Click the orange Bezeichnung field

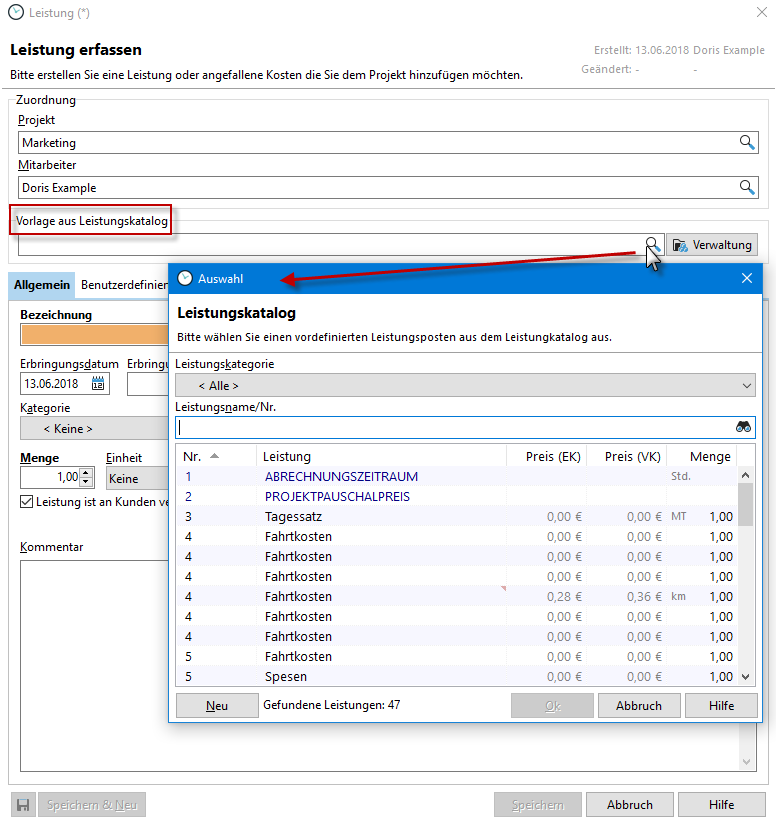point(93,334)
